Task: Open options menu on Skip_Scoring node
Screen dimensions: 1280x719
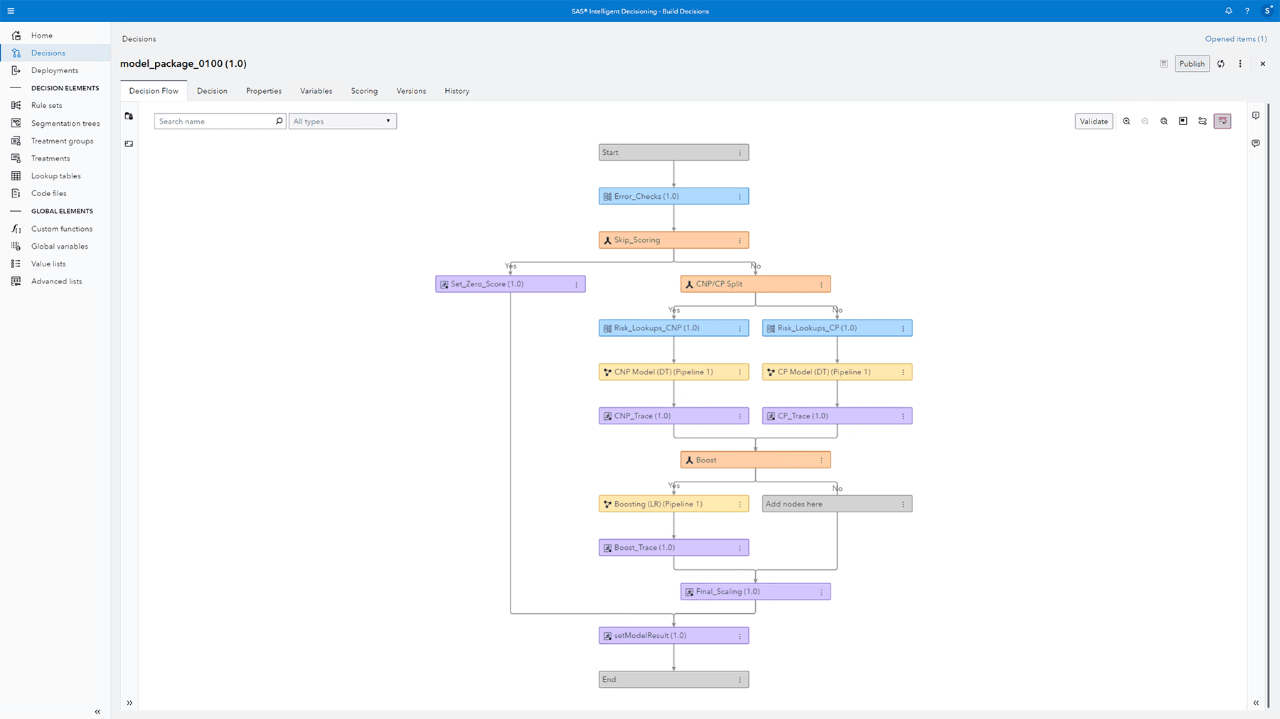Action: [x=740, y=241]
